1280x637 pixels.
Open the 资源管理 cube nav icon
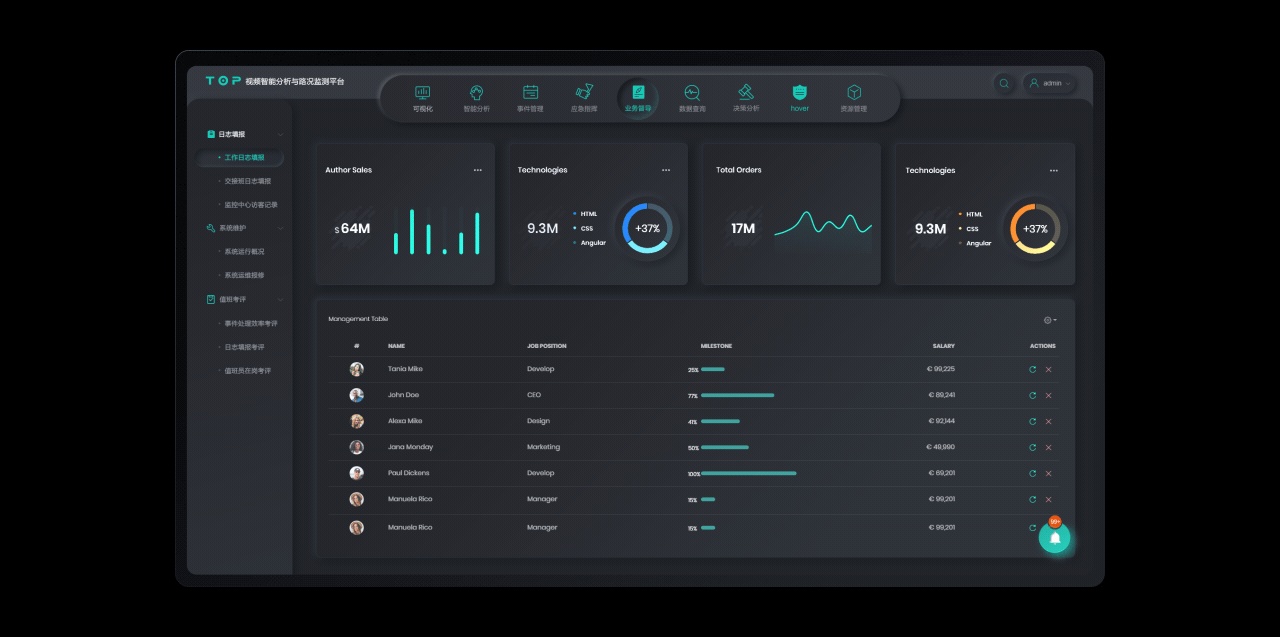[x=854, y=92]
